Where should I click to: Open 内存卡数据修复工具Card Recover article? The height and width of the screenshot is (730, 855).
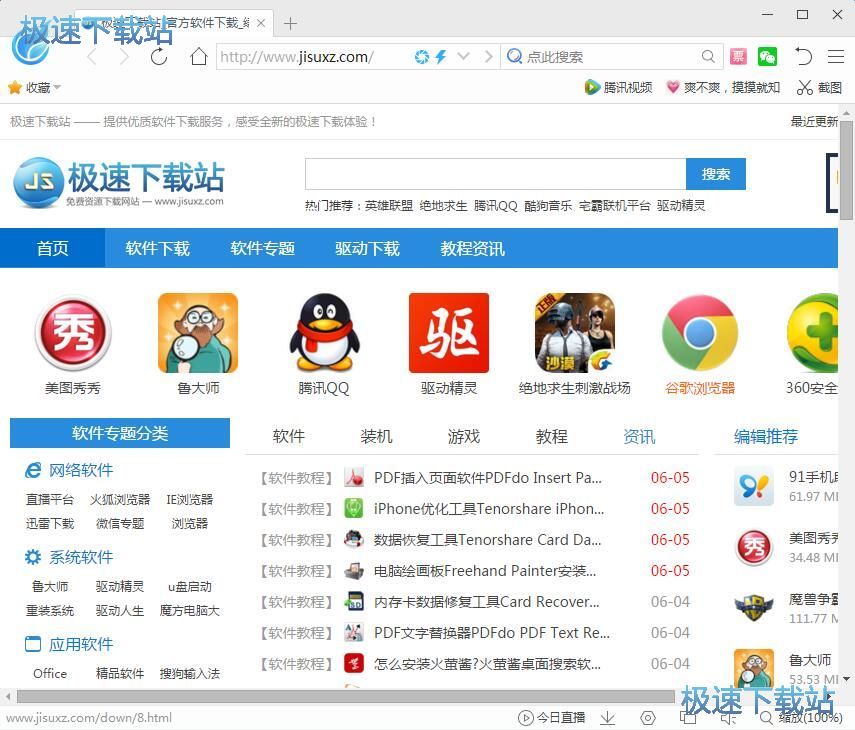[486, 602]
